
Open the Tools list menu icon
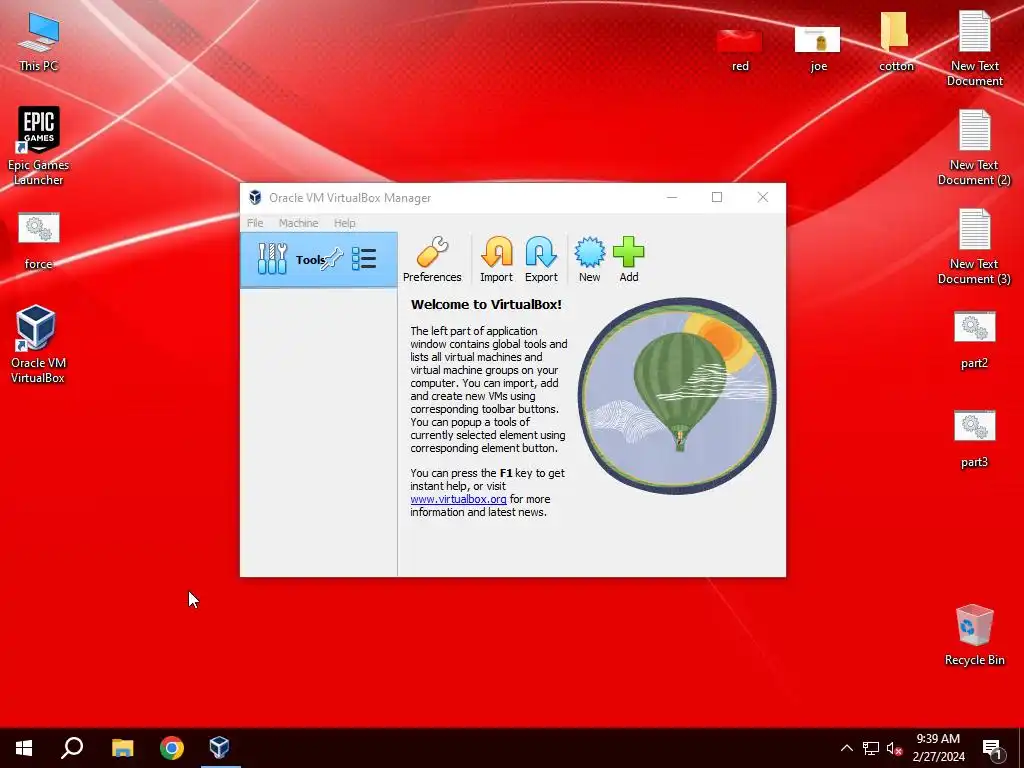[x=364, y=259]
